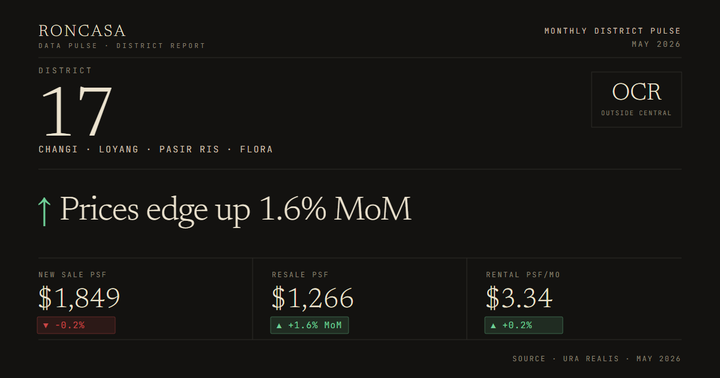Click the Changi Loyang Pasir Ris Flora line
Viewport: 720px width, 378px height.
[x=156, y=149]
